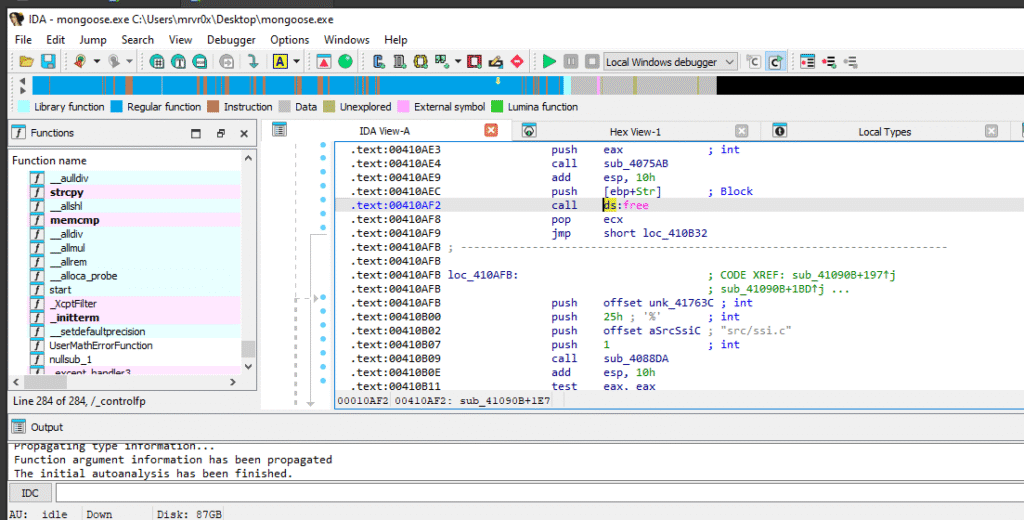This screenshot has height=520, width=1024.
Task: Open the Local Windows debugger combo box
Action: (671, 62)
